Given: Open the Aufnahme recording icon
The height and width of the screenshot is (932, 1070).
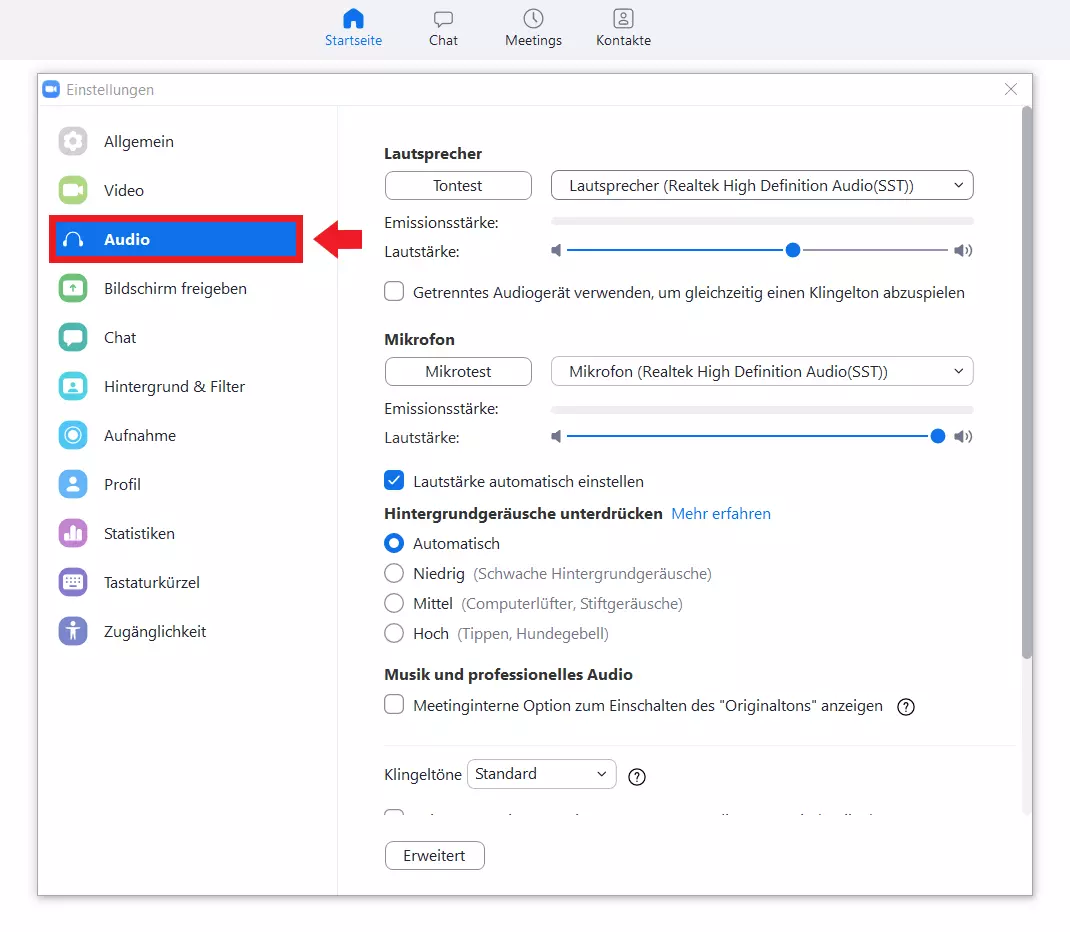Looking at the screenshot, I should [x=73, y=436].
